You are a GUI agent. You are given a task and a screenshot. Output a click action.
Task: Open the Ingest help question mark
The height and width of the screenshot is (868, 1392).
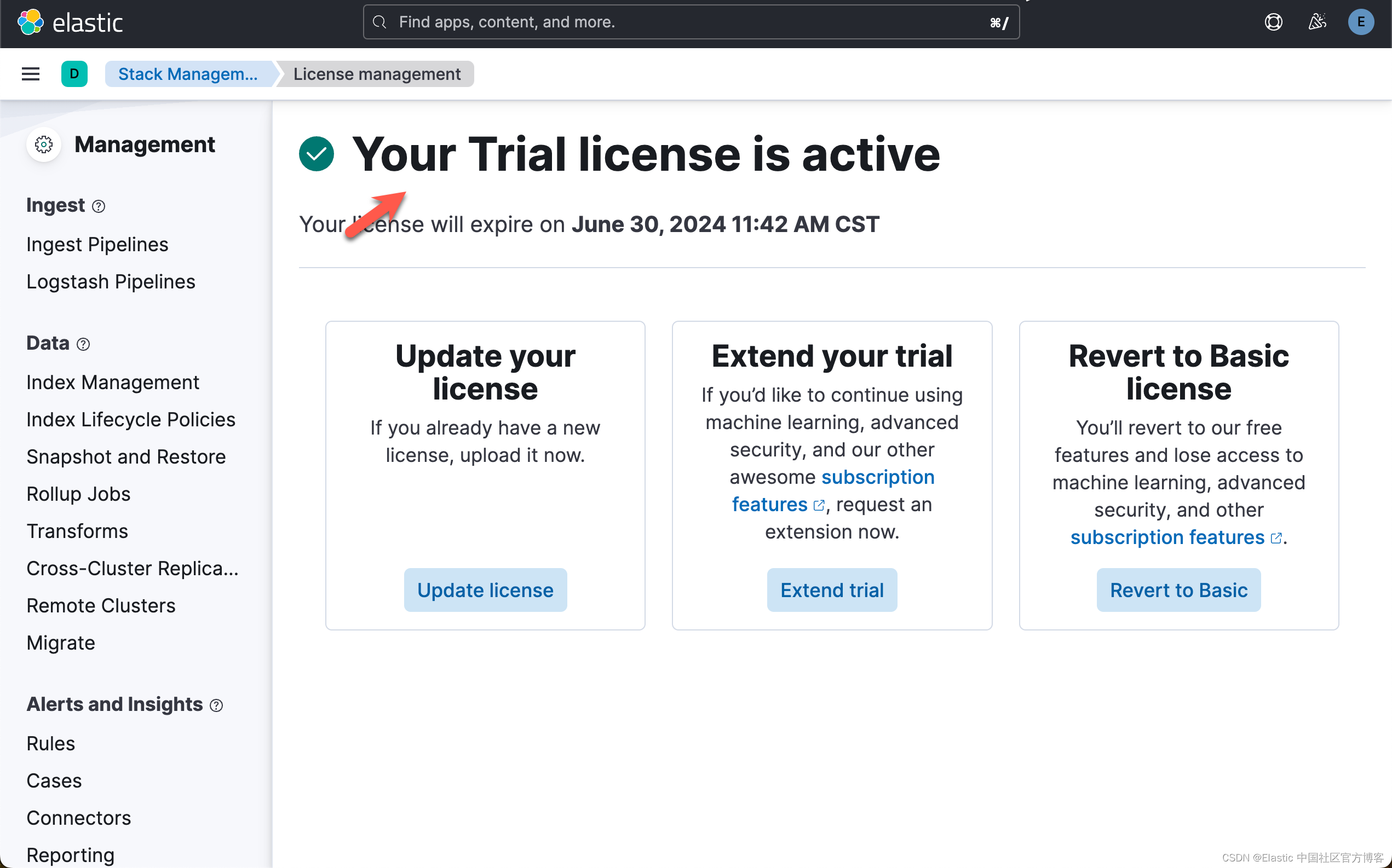click(x=99, y=206)
